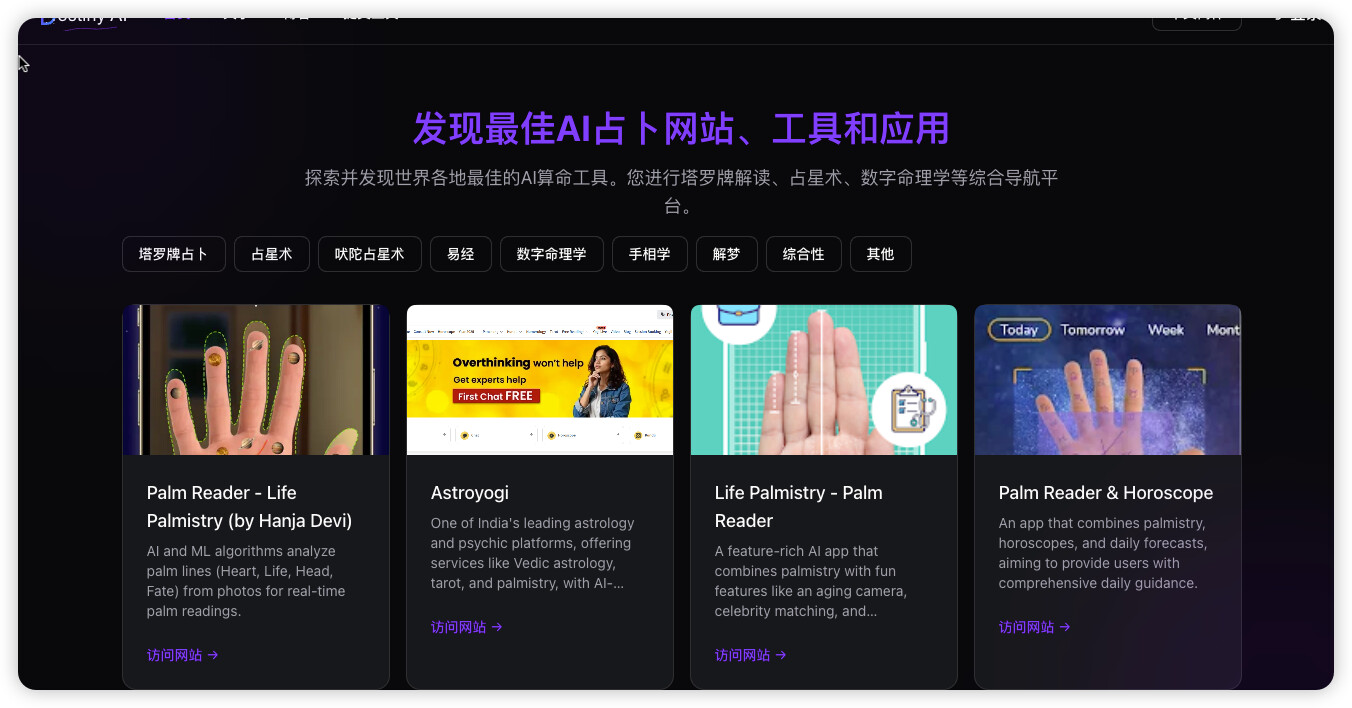Click the 探索并发现世界各地 subtitle paragraph
This screenshot has height=708, width=1352.
click(681, 192)
